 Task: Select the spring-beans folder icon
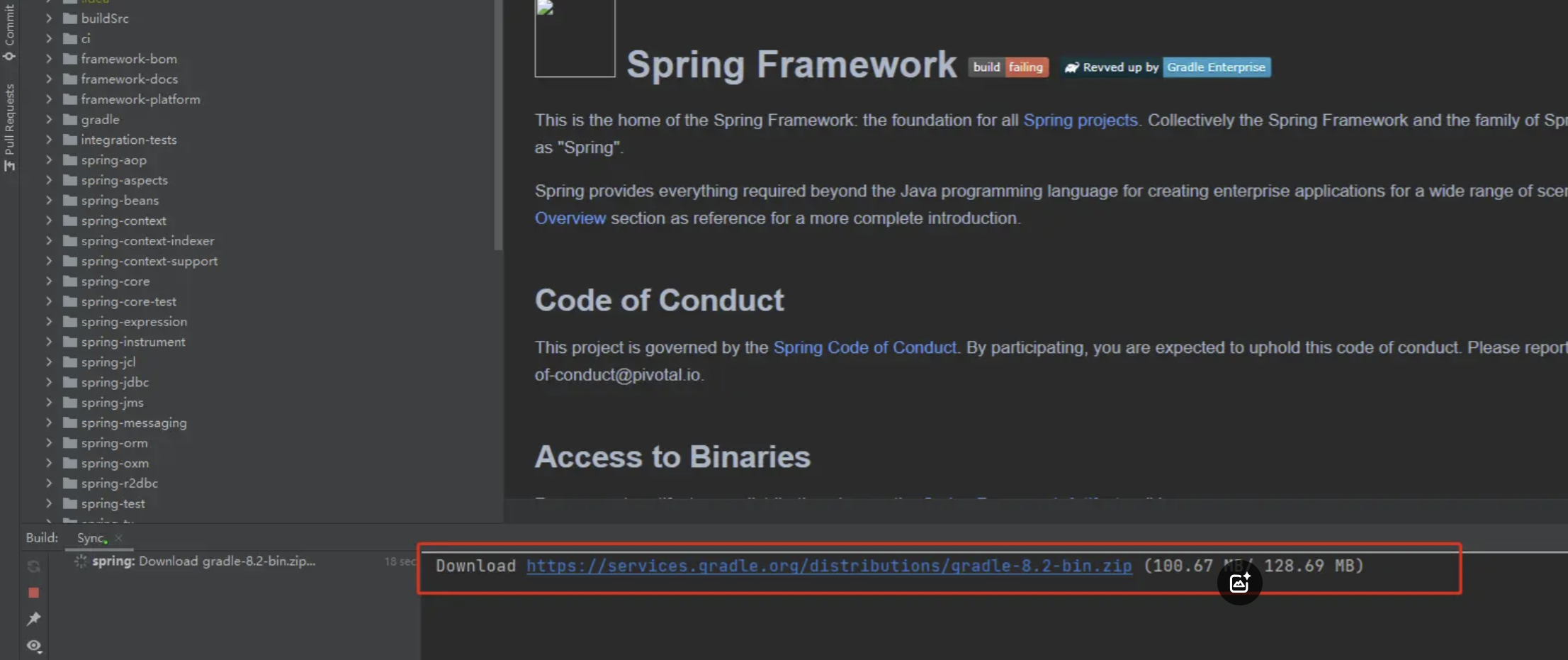pyautogui.click(x=69, y=200)
